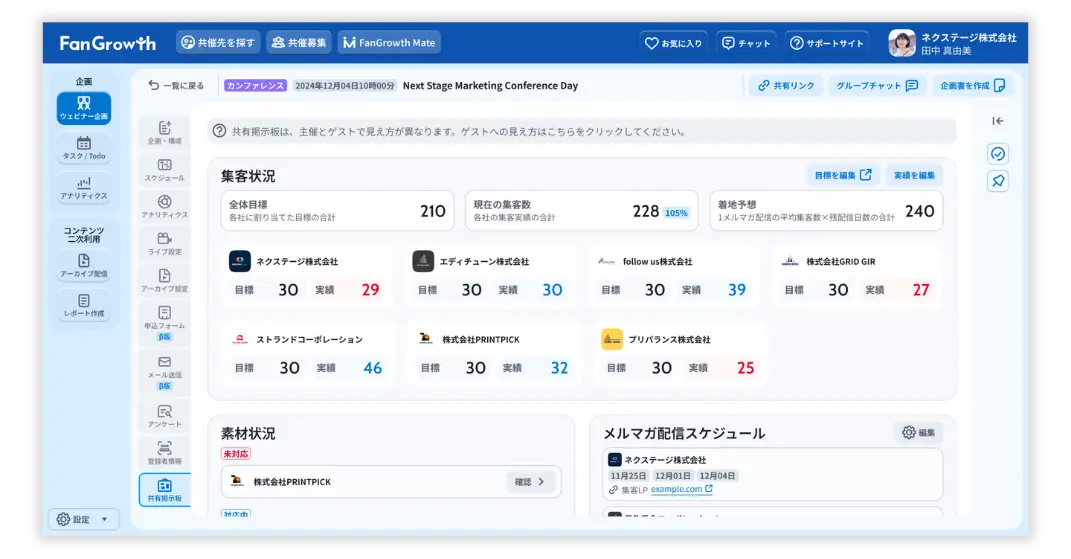This screenshot has height=559, width=1071.
Task: Open ライブ設定 in the inner menu
Action: 165,243
